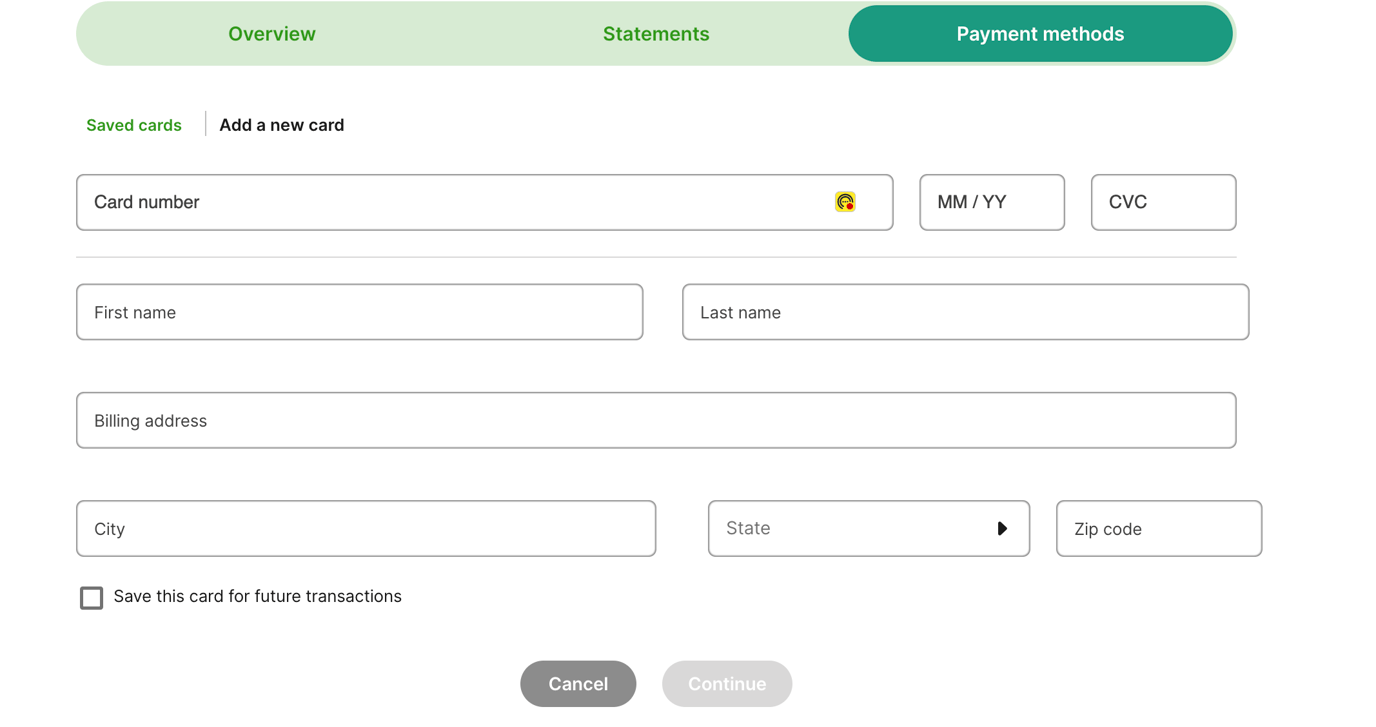Select the First name text box
The width and height of the screenshot is (1376, 727).
[360, 312]
